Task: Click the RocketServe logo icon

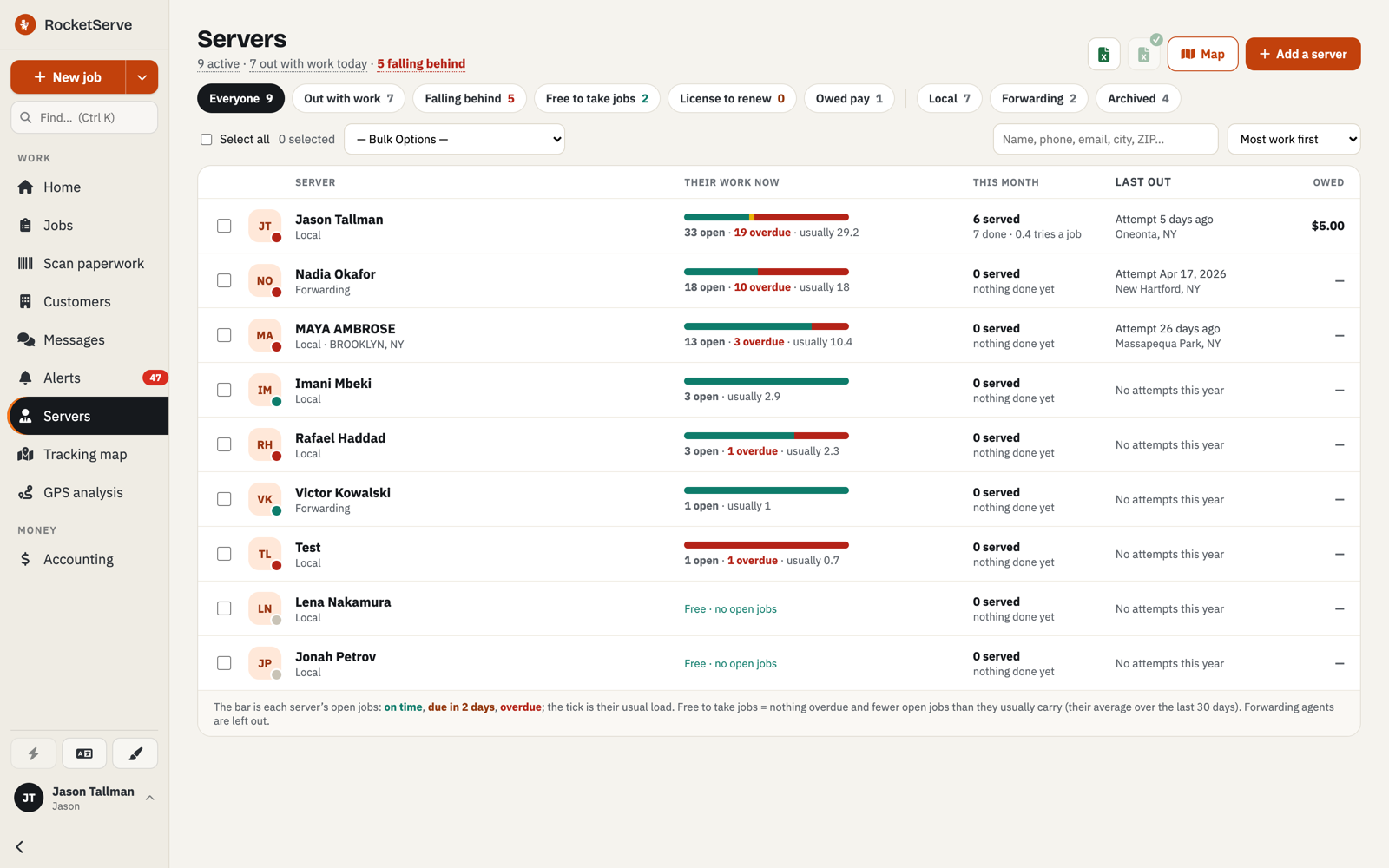Action: [x=25, y=24]
